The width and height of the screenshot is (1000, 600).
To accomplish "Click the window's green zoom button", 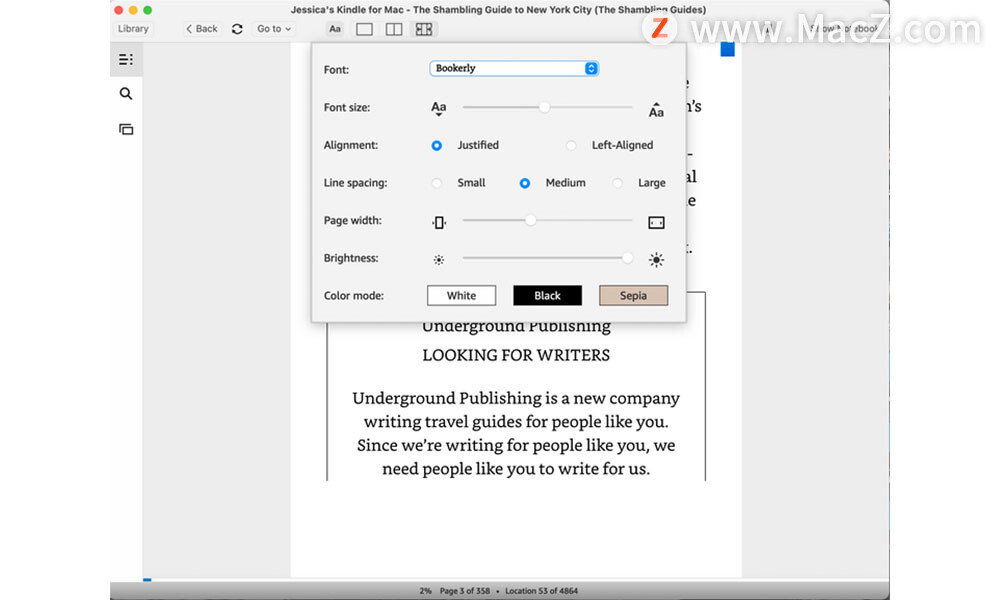I will 147,10.
